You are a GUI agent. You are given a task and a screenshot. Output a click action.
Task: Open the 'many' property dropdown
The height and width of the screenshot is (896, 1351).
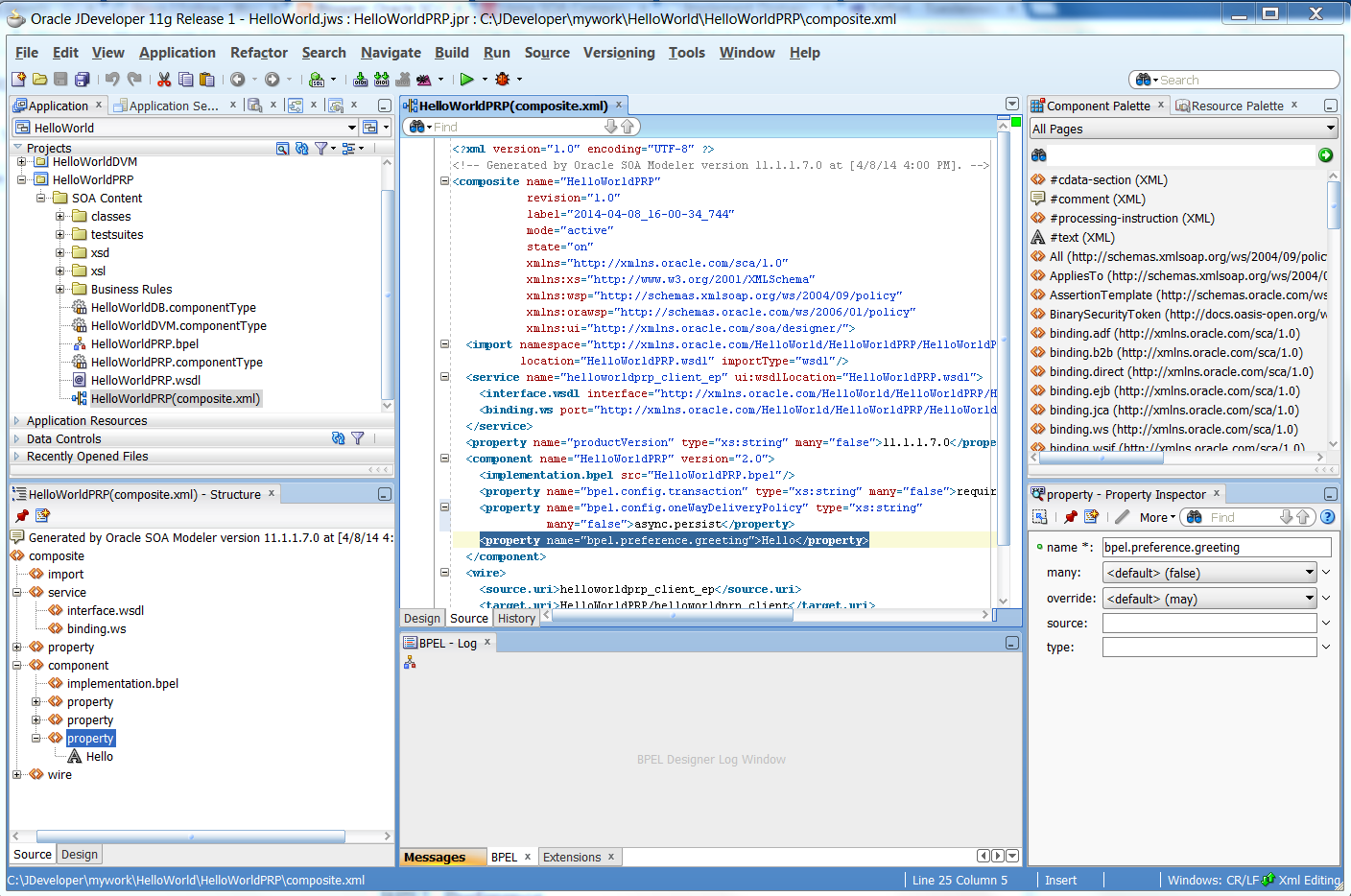pos(1309,573)
